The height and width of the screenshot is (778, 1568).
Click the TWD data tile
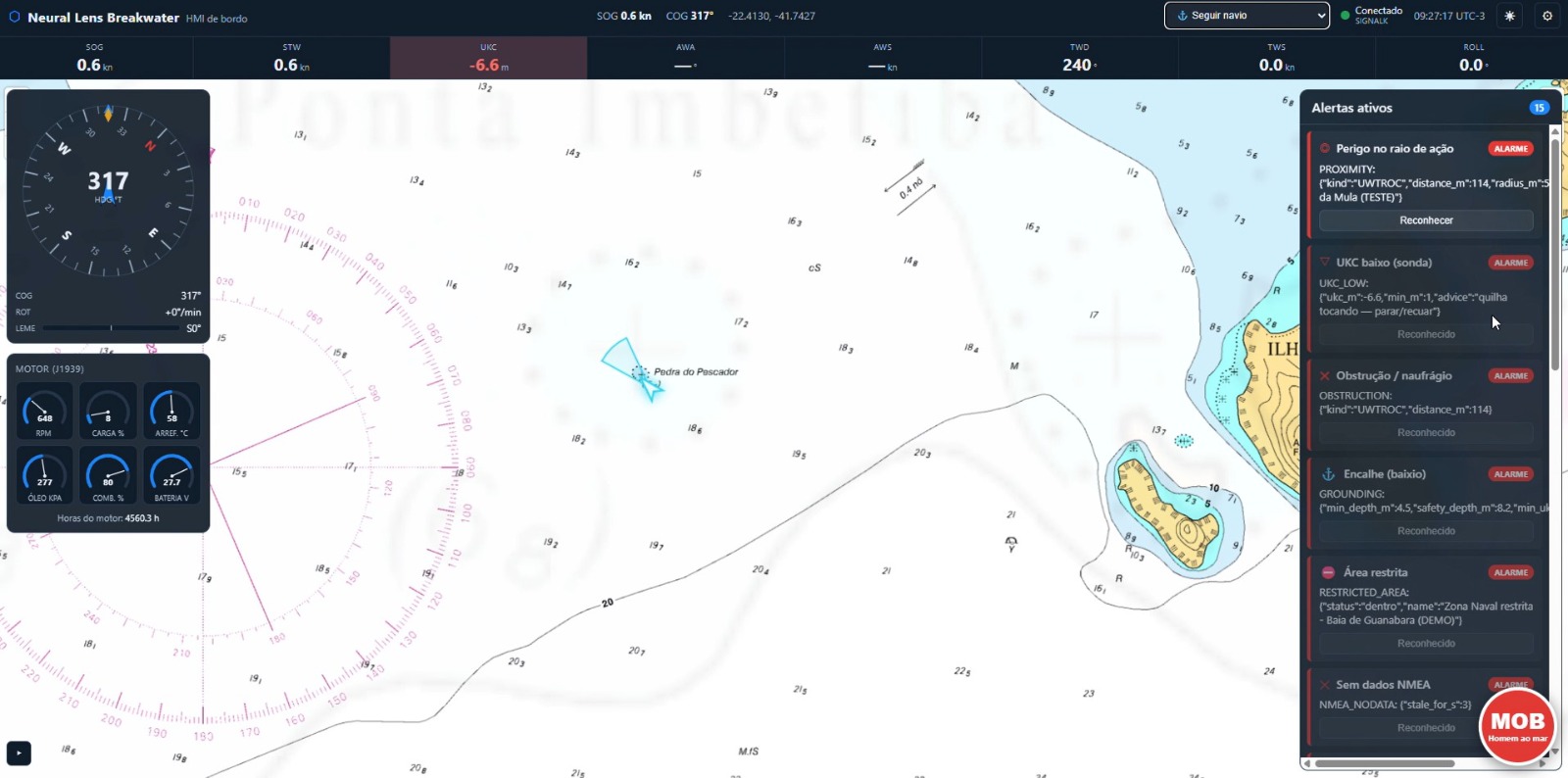[x=1080, y=58]
